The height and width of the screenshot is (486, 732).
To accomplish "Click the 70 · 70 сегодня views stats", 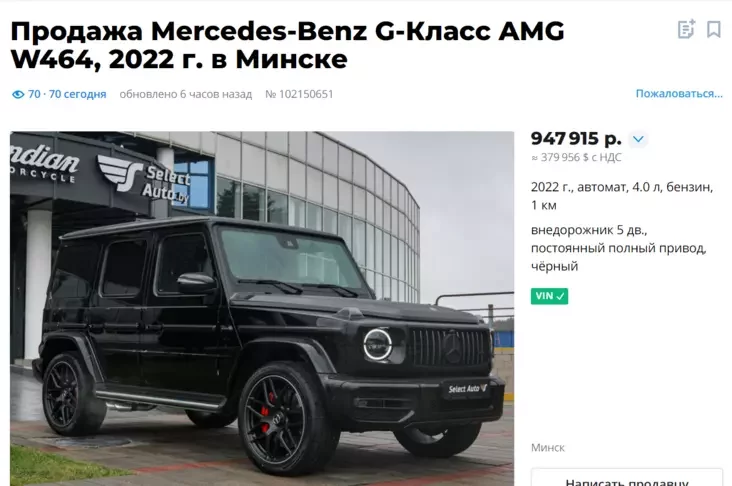I will [x=67, y=94].
